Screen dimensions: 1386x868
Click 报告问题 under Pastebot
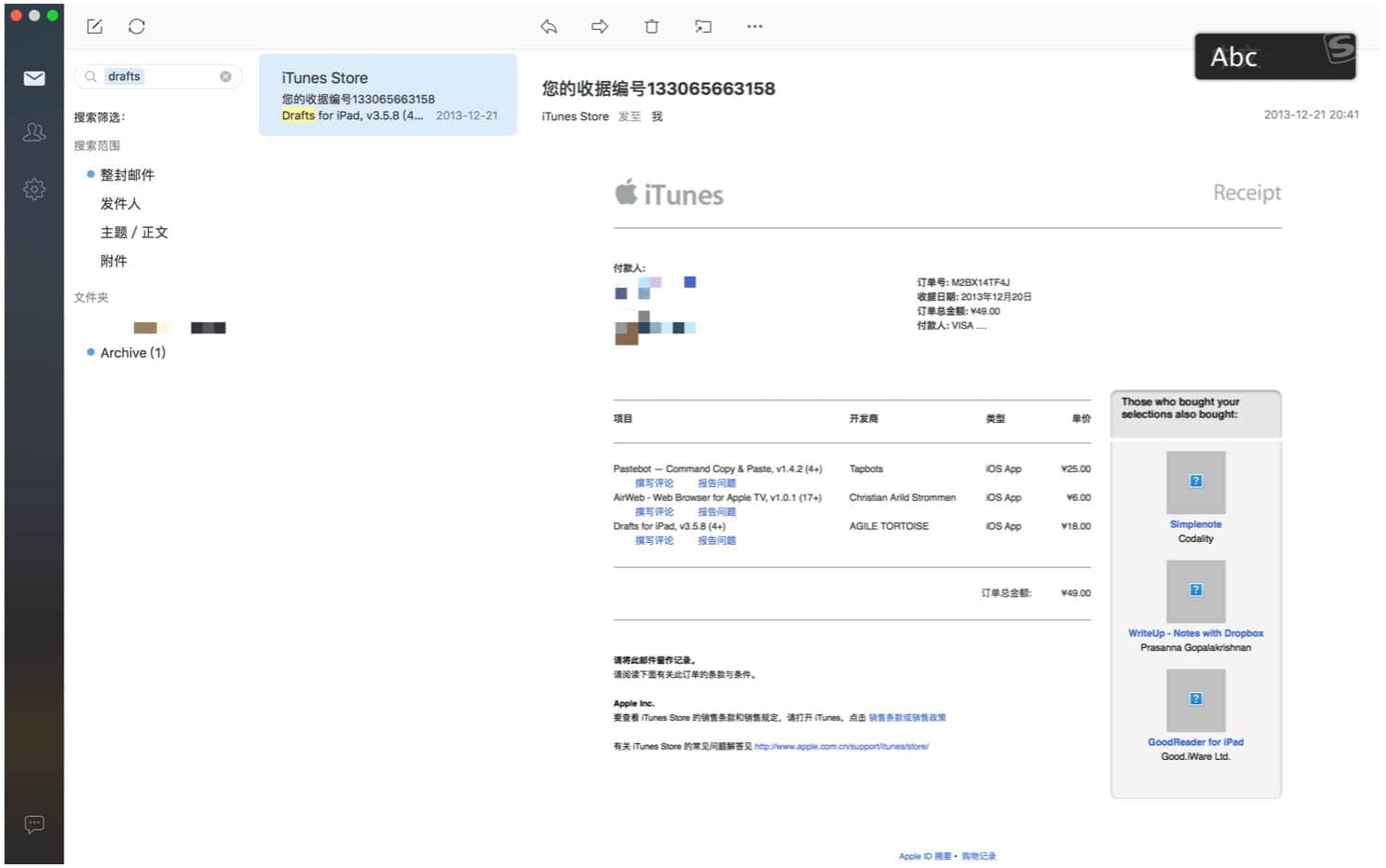point(716,483)
